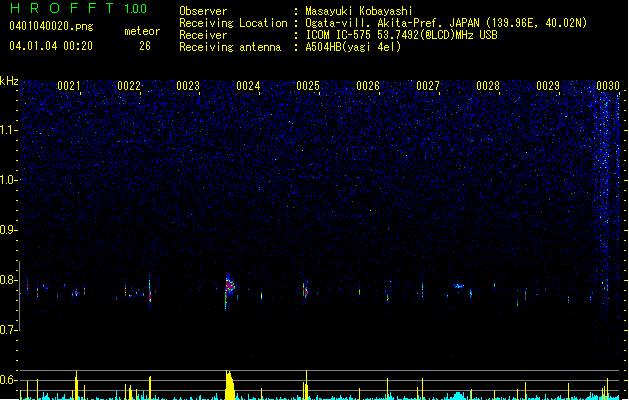Click the kHz axis unit label
The height and width of the screenshot is (400, 629).
(x=9, y=81)
